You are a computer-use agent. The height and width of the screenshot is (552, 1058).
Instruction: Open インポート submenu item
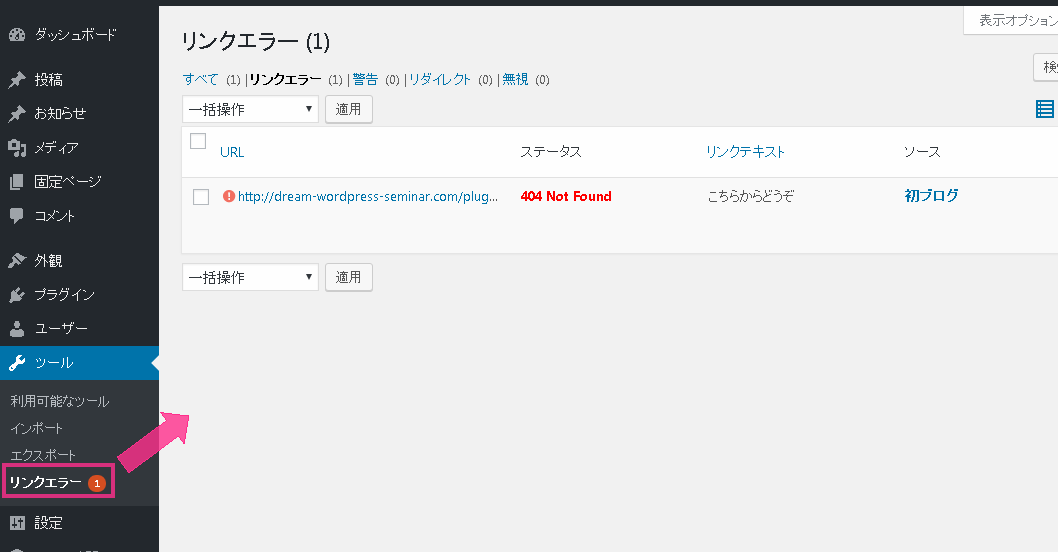pos(36,429)
